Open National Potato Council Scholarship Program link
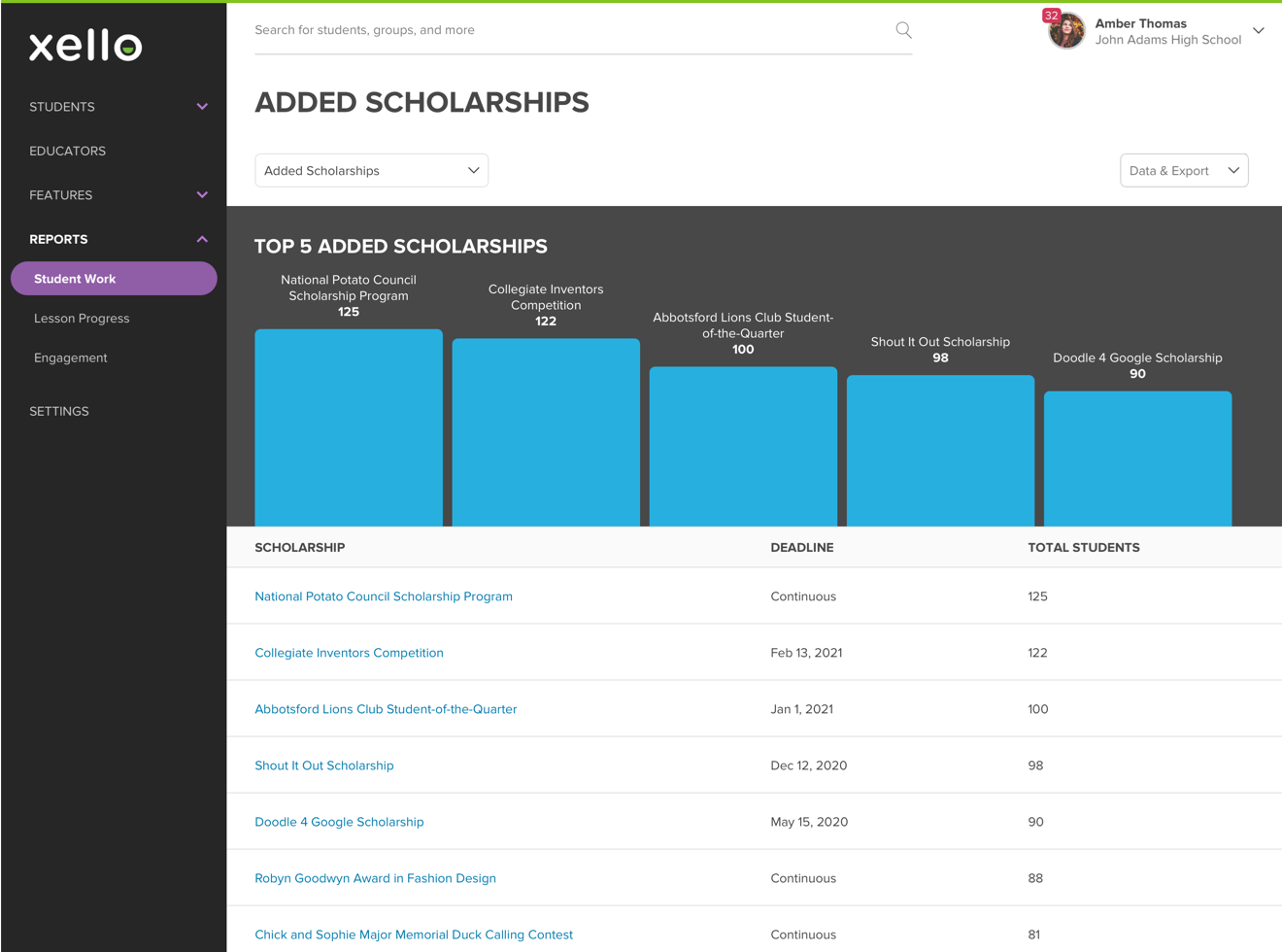1282x952 pixels. (384, 596)
